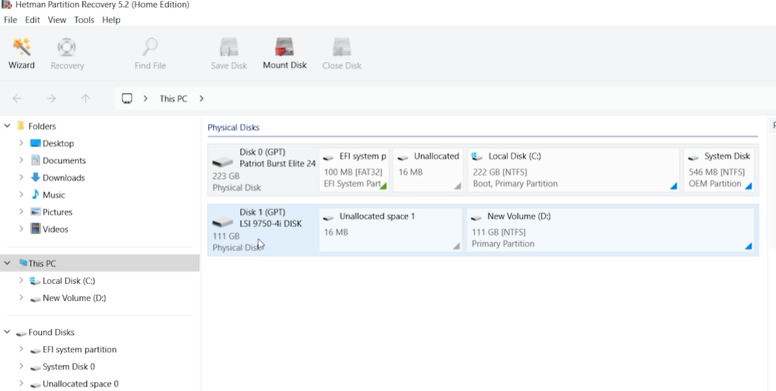
Task: Select Downloads in the folder tree
Action: coord(57,177)
